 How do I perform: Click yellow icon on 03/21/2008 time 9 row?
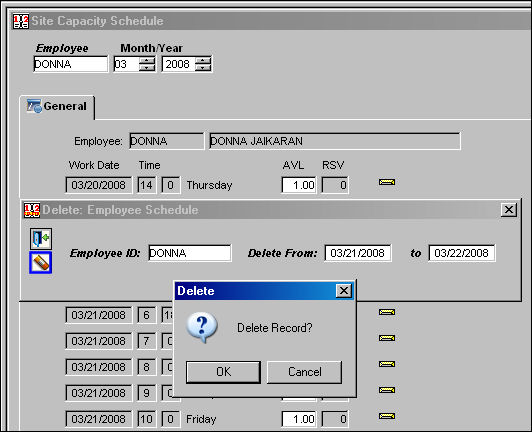click(387, 390)
